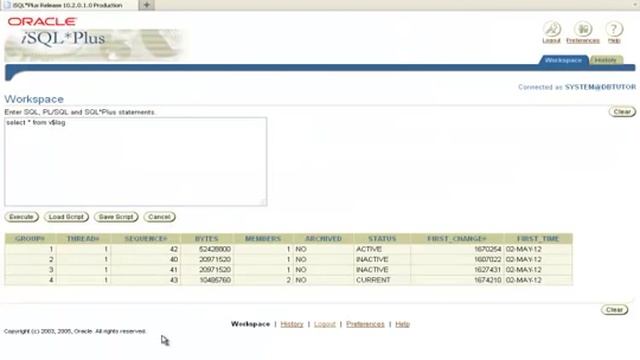Click the Workspace page heading
The image size is (640, 360).
[34, 99]
